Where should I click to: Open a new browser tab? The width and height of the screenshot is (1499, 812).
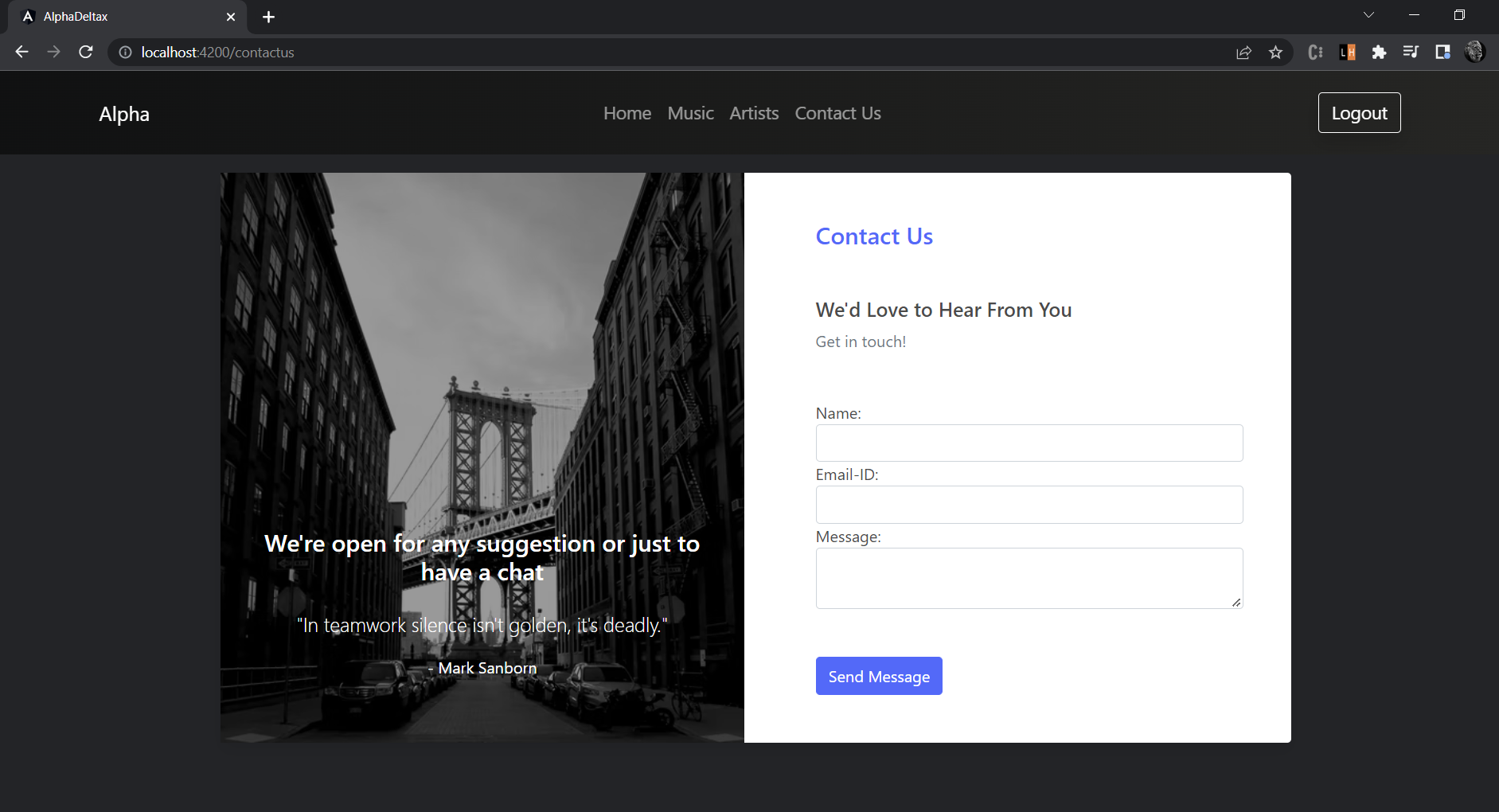tap(268, 17)
